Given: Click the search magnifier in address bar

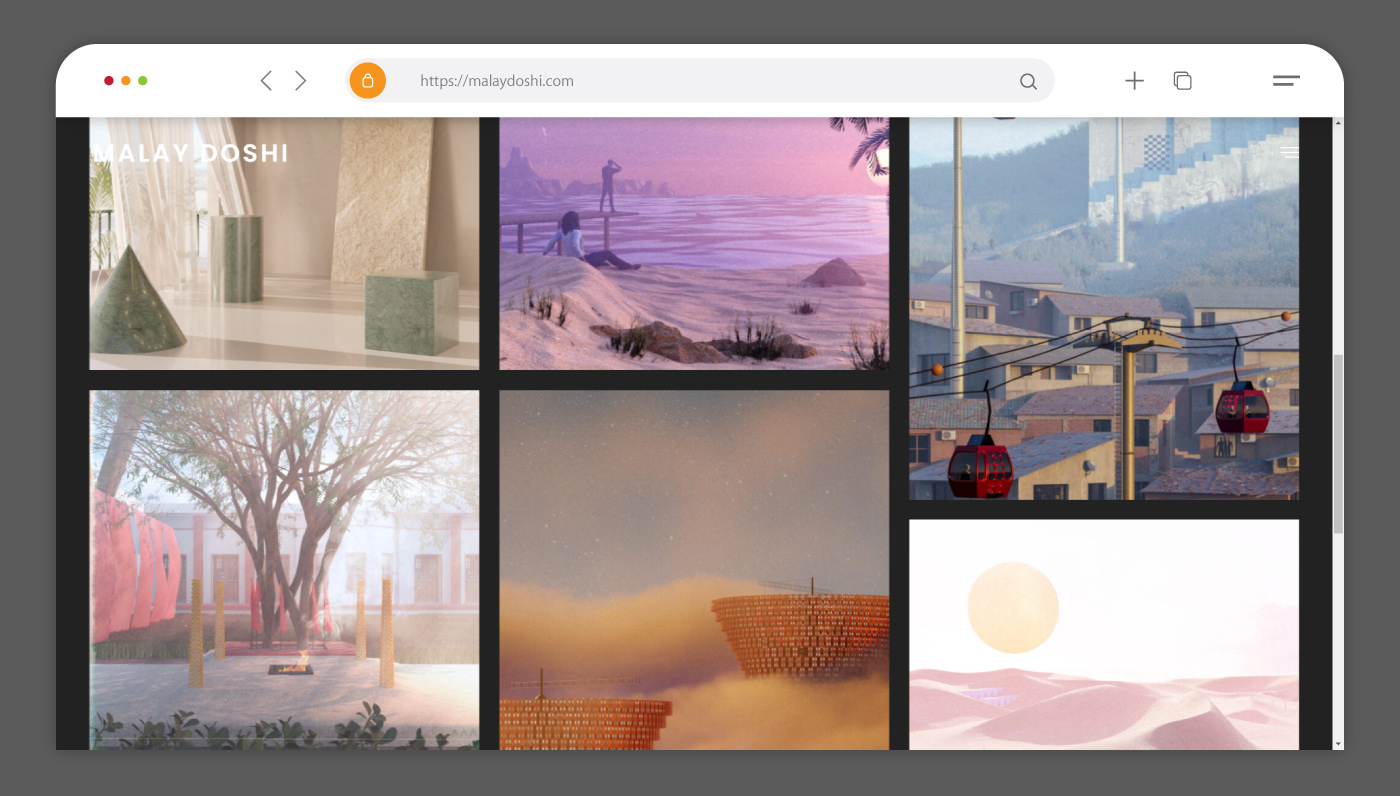Looking at the screenshot, I should tap(1028, 82).
